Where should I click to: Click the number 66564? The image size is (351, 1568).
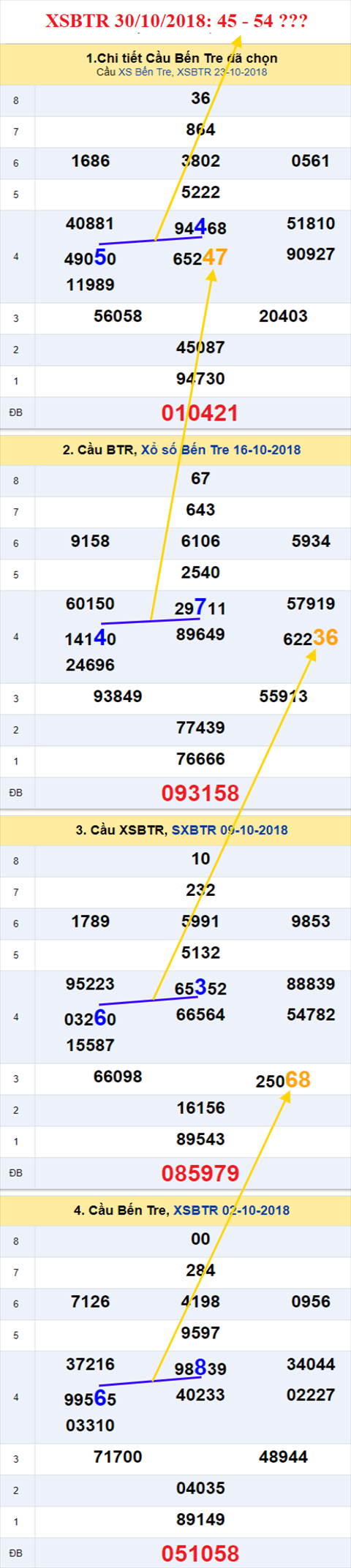pos(200,1015)
